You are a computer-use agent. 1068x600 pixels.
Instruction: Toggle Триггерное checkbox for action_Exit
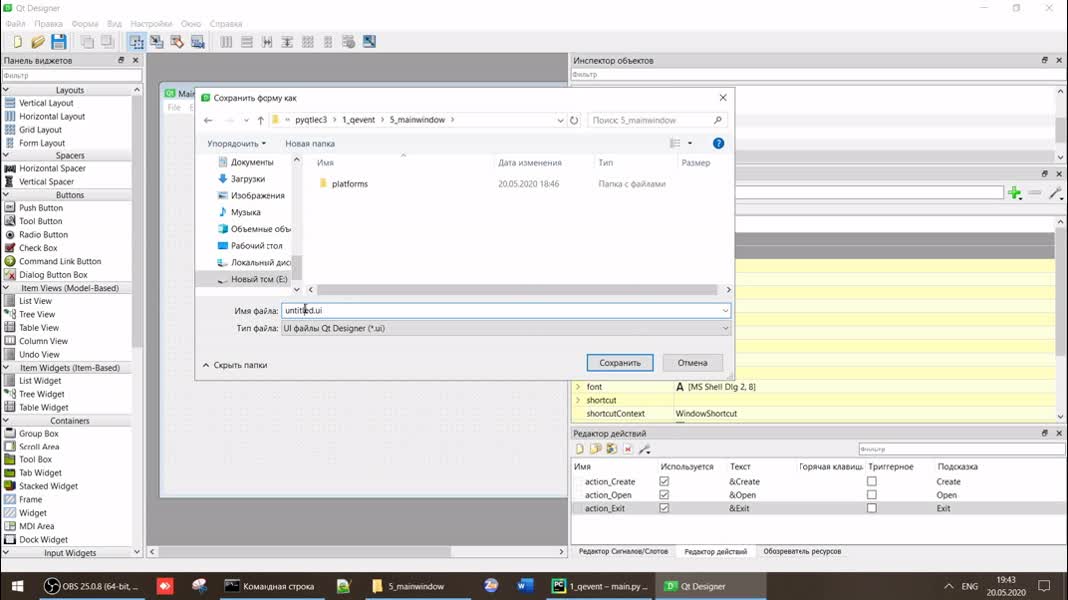pyautogui.click(x=872, y=508)
